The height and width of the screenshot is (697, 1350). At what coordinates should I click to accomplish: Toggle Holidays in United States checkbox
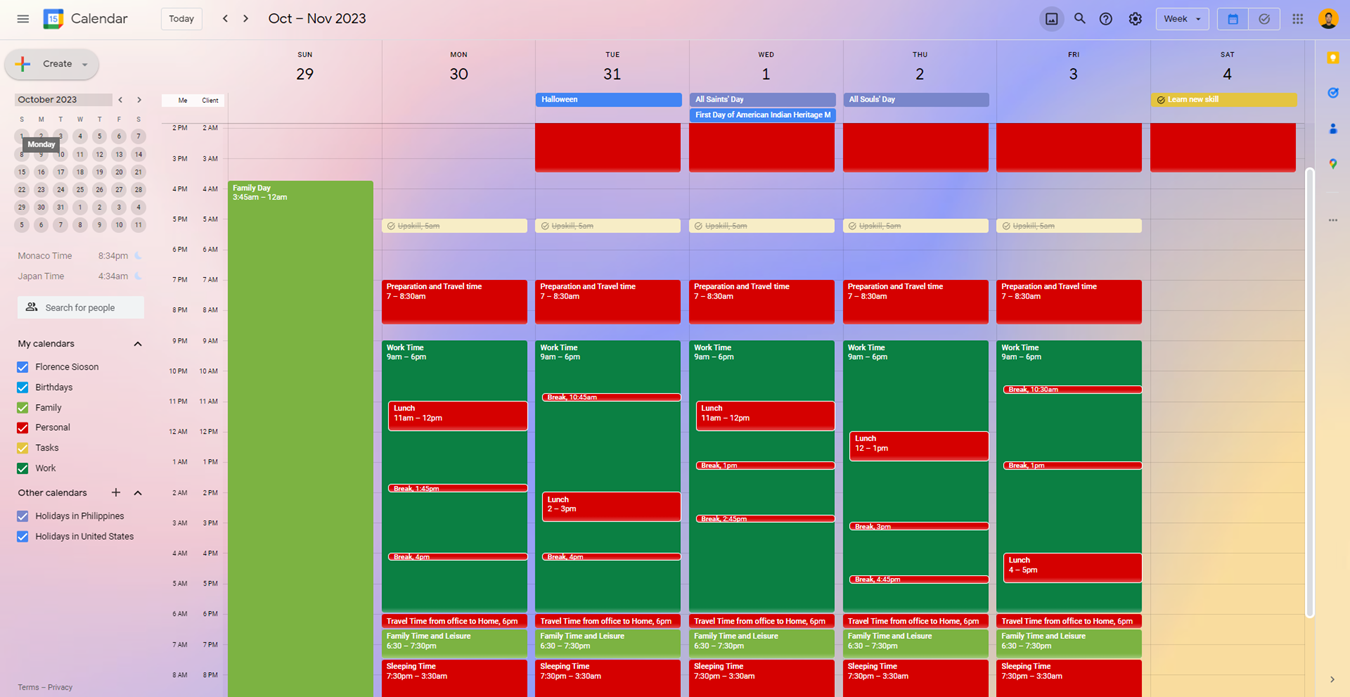(x=22, y=537)
